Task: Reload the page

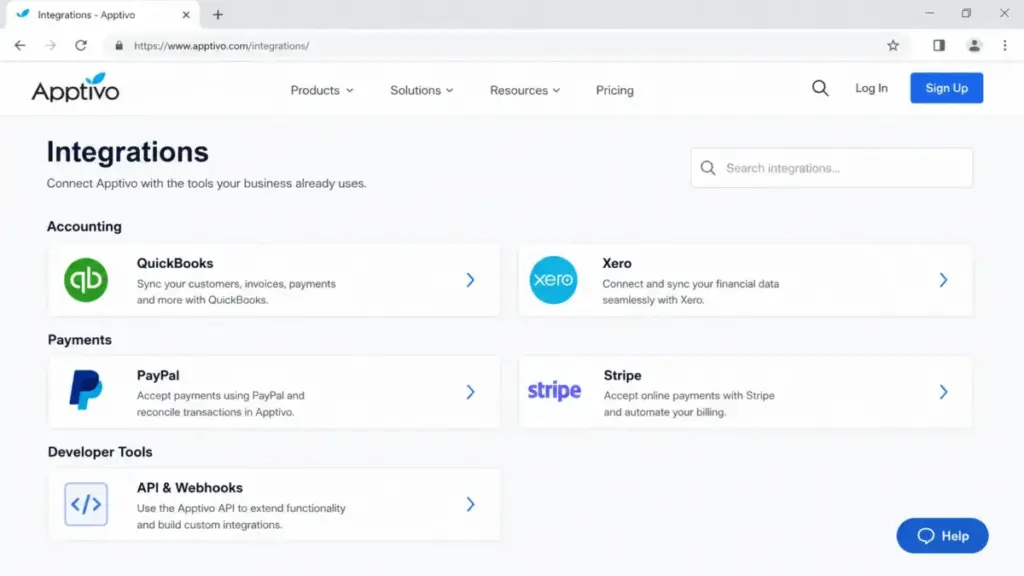Action: pyautogui.click(x=80, y=46)
